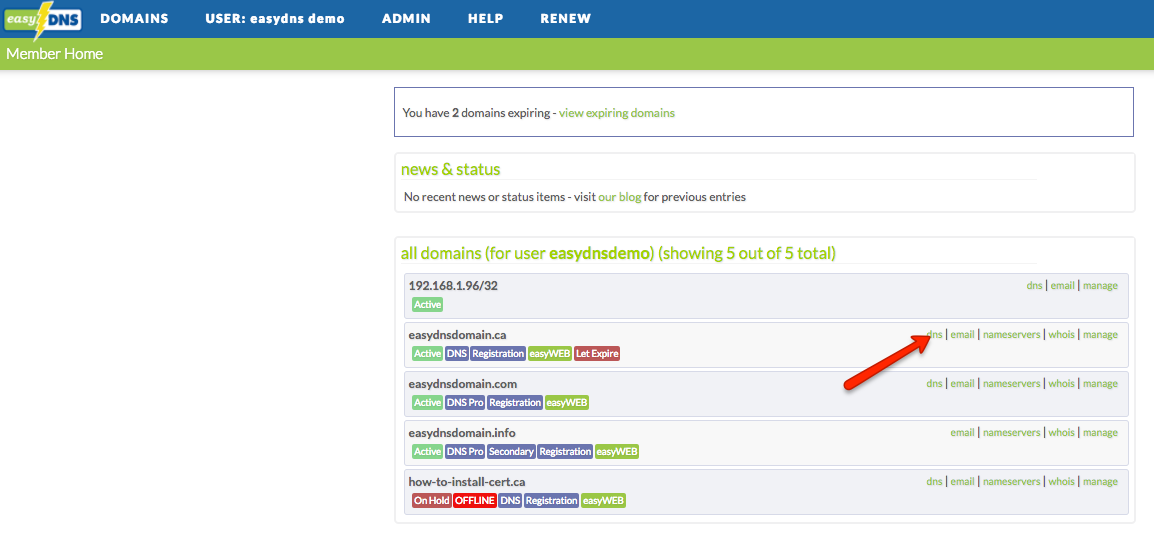This screenshot has width=1154, height=536.
Task: Click the DNS Pro badge on easydnsdomain.com
Action: coord(464,403)
